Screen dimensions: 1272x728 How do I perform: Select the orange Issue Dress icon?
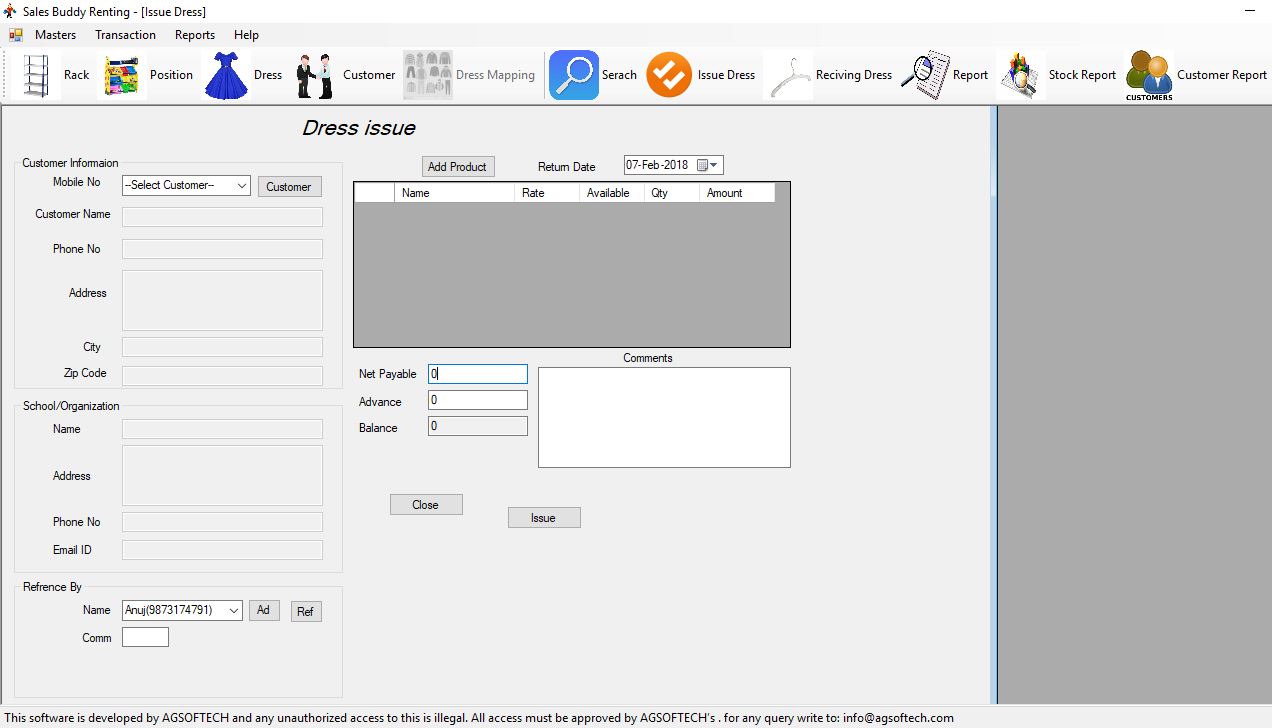click(669, 75)
